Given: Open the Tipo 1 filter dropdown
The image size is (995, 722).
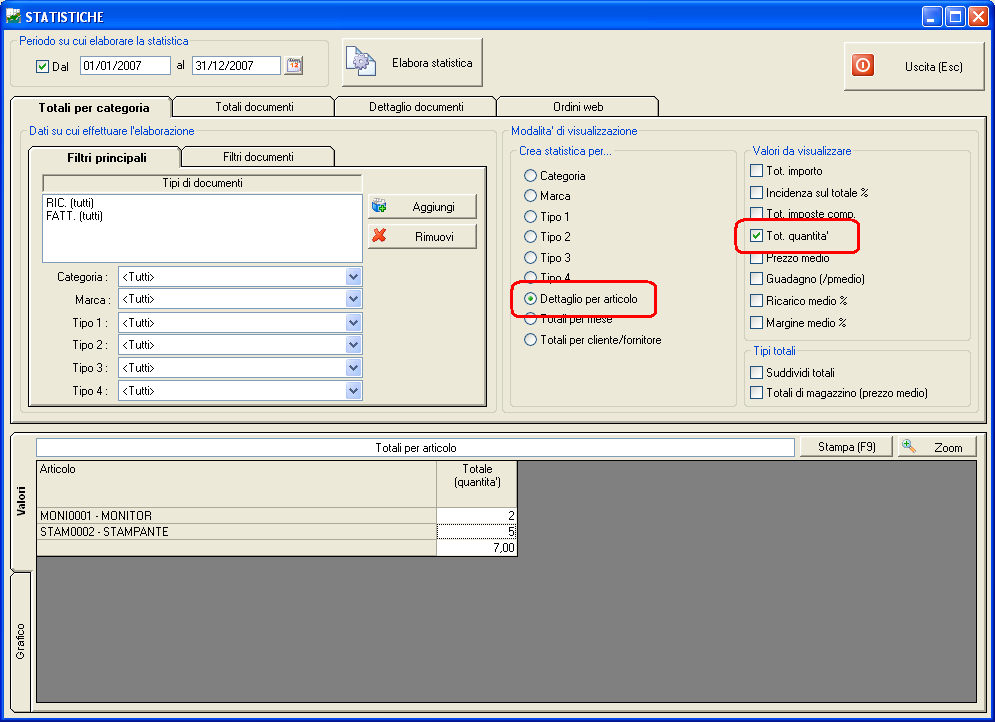Looking at the screenshot, I should click(353, 323).
